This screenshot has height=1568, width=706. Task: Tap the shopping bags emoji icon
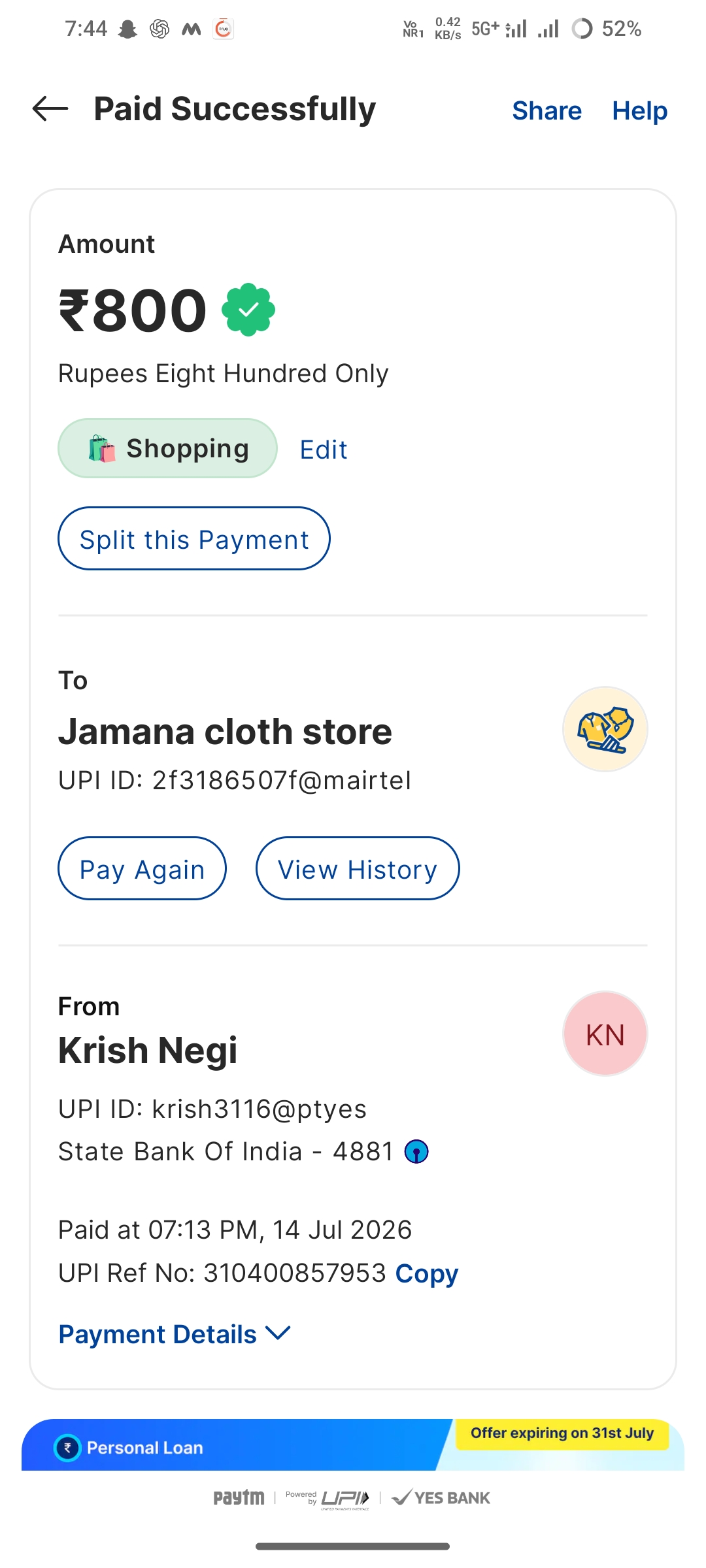(x=102, y=449)
